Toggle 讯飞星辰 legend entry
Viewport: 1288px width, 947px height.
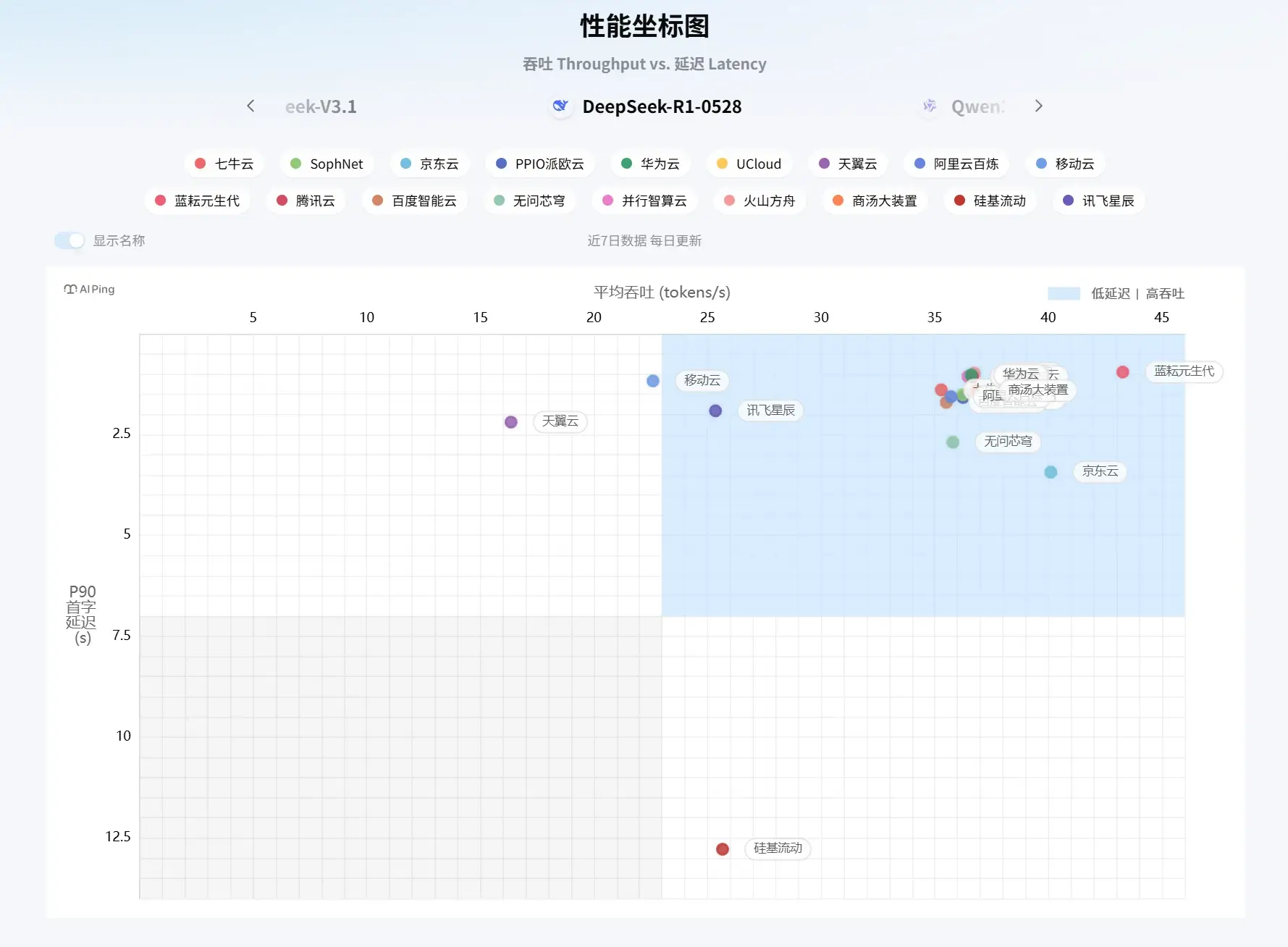[x=1098, y=201]
